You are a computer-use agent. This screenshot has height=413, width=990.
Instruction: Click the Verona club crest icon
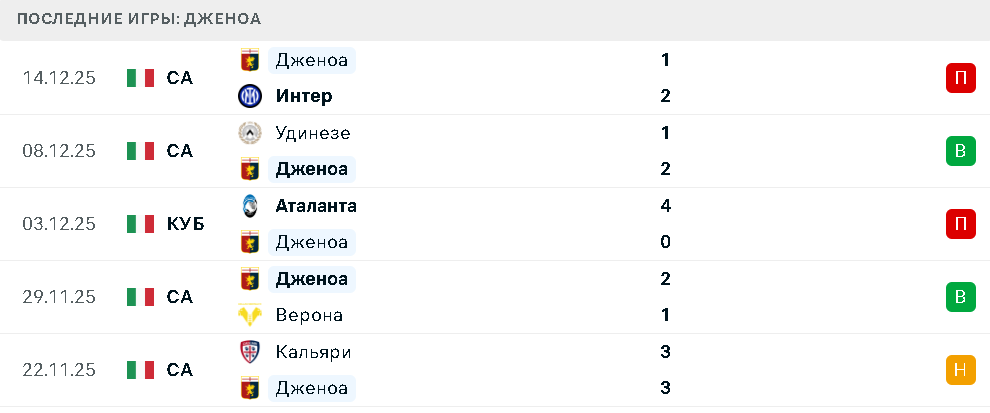(249, 315)
